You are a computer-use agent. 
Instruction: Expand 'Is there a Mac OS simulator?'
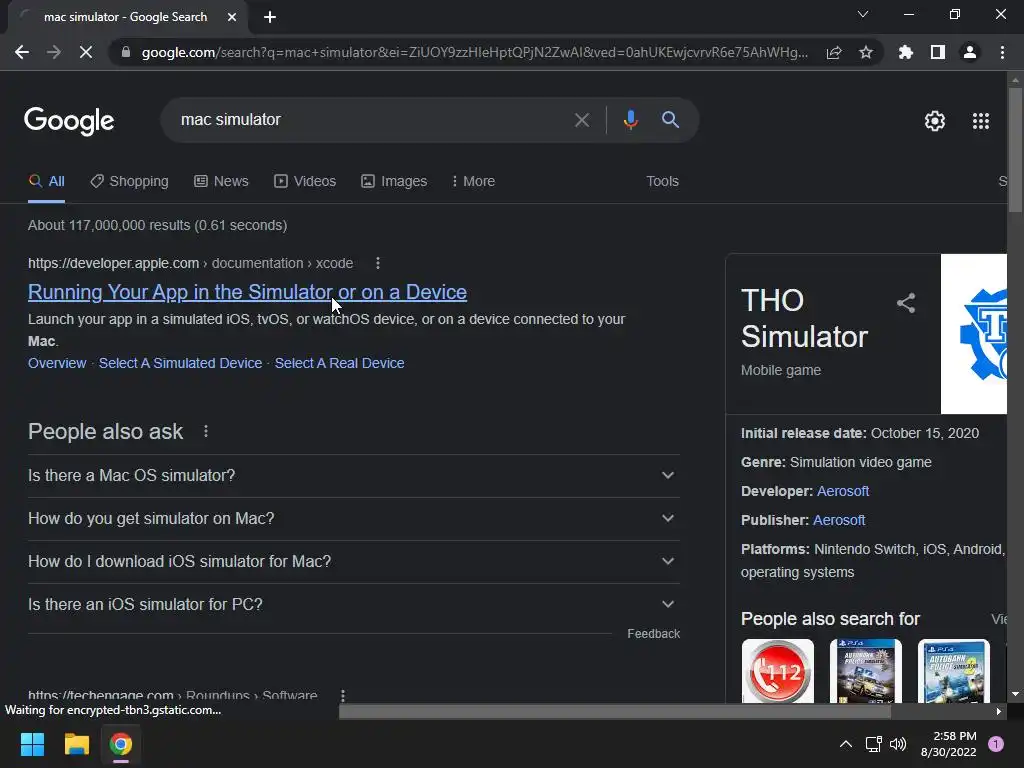pyautogui.click(x=354, y=475)
